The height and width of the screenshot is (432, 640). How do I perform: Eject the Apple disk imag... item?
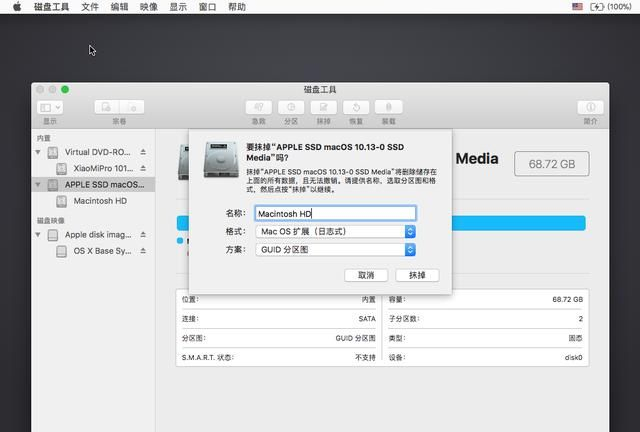(143, 235)
